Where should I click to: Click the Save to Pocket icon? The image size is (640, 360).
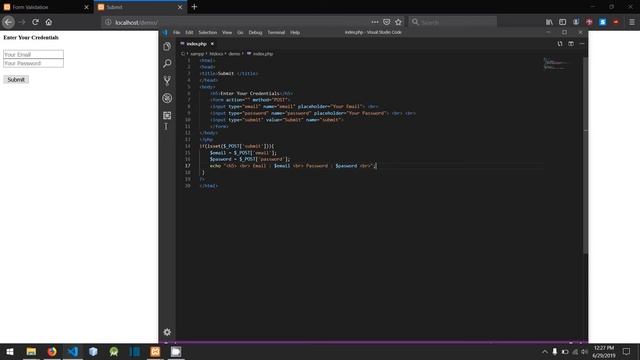tap(387, 22)
